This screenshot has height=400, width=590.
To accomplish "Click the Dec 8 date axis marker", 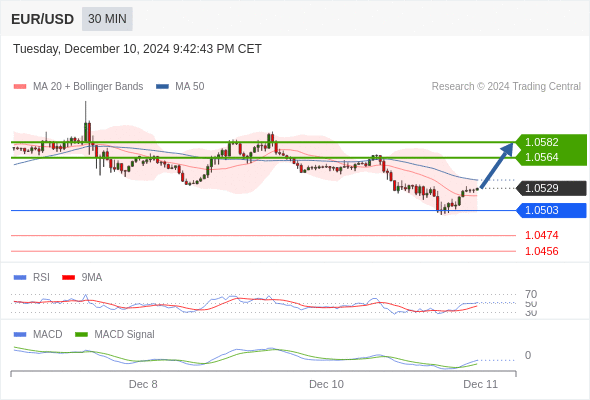I will (x=143, y=384).
